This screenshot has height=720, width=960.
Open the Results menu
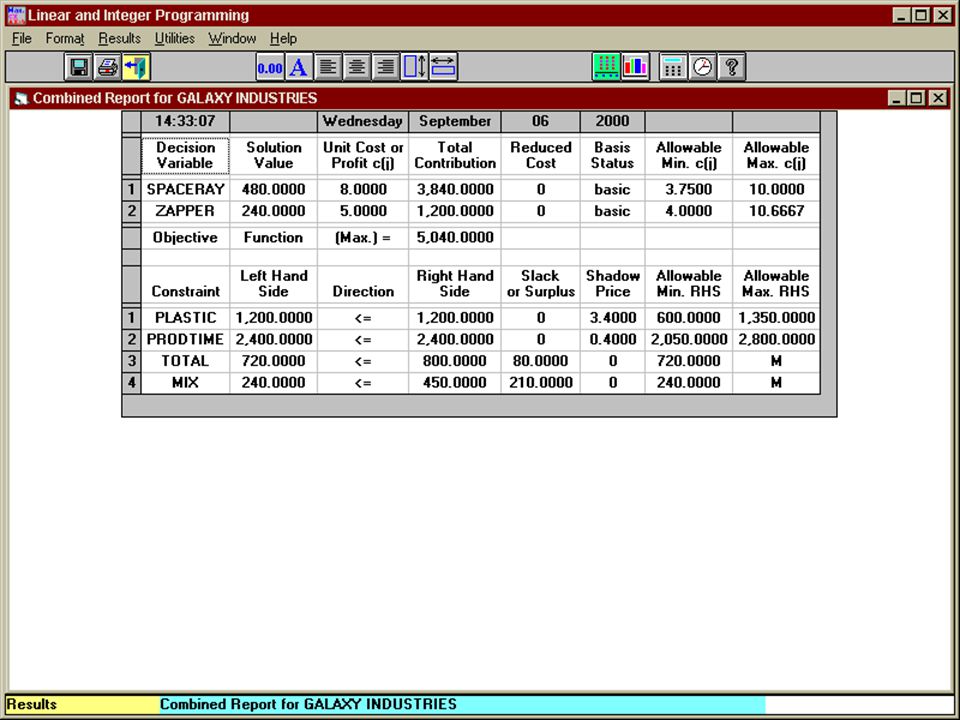coord(119,39)
